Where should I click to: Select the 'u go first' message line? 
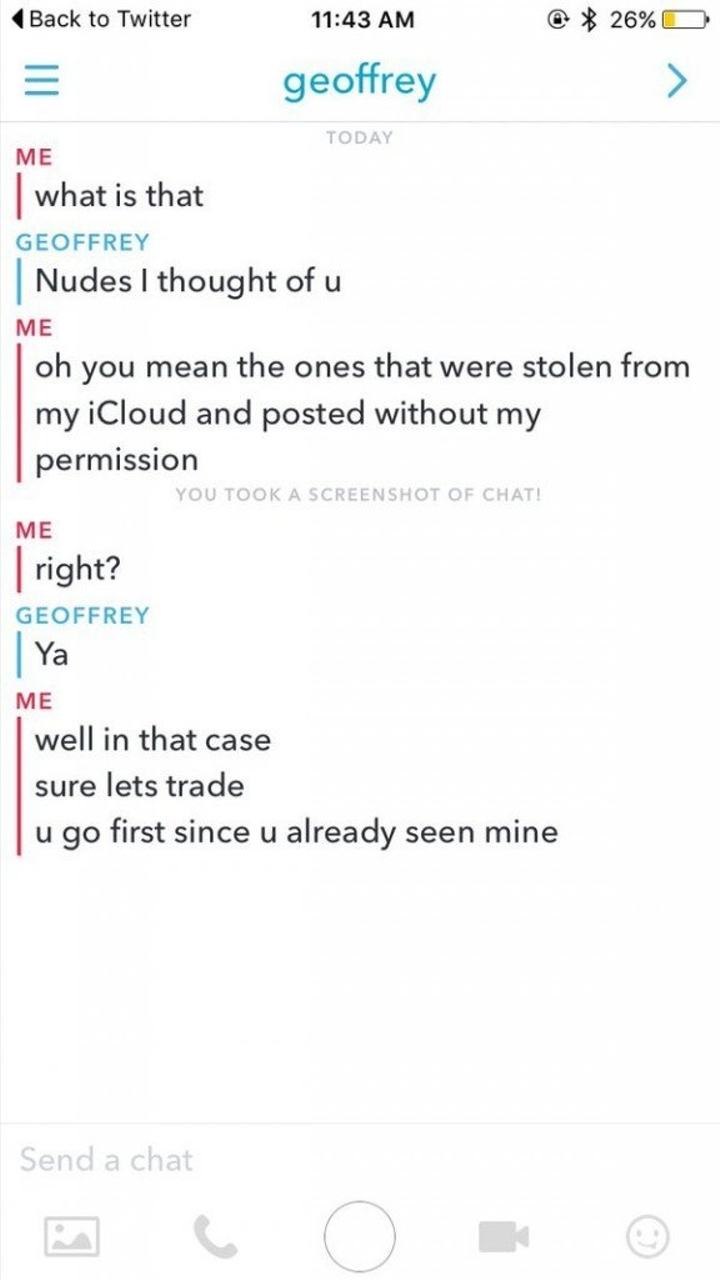click(x=296, y=832)
